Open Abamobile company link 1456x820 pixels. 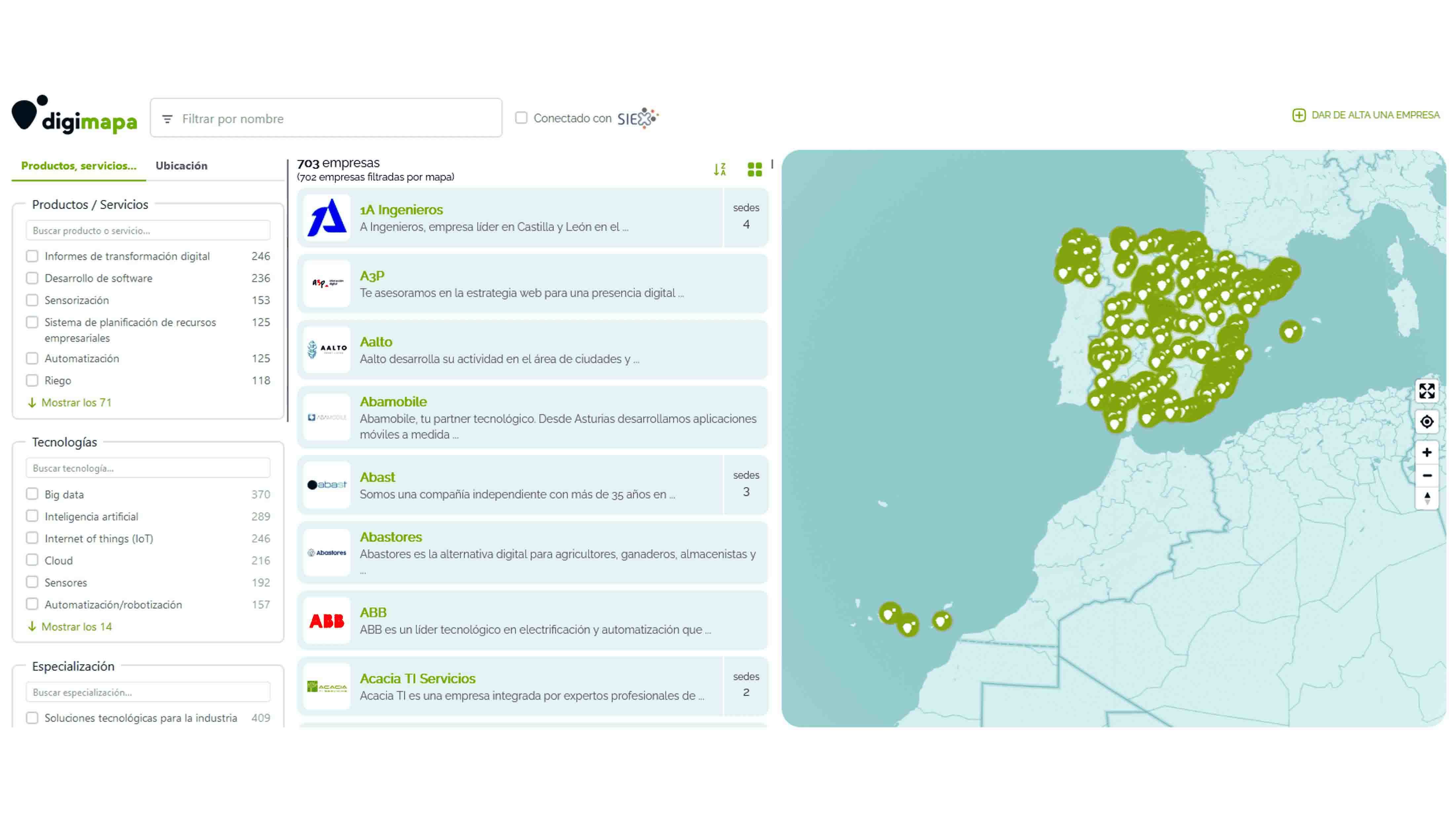click(393, 401)
